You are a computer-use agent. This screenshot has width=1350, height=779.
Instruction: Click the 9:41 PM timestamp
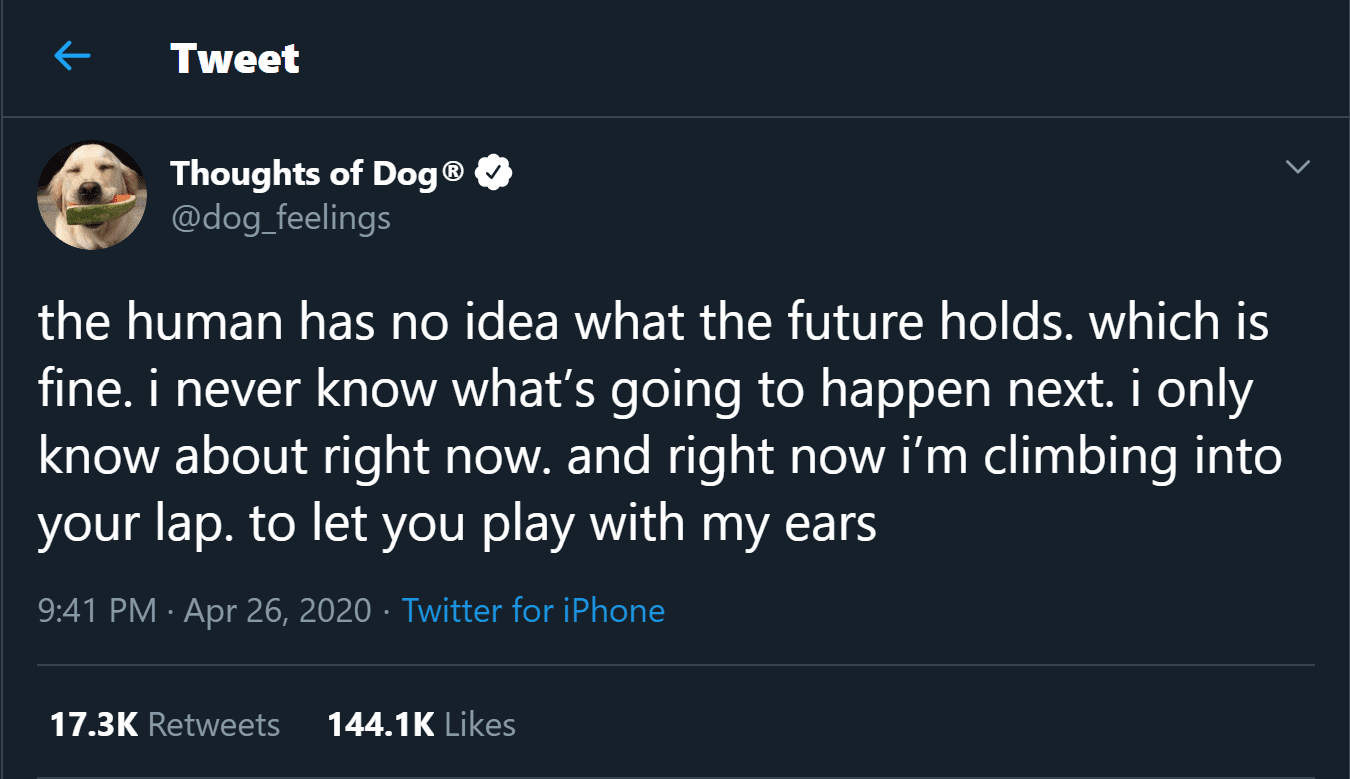click(x=97, y=610)
